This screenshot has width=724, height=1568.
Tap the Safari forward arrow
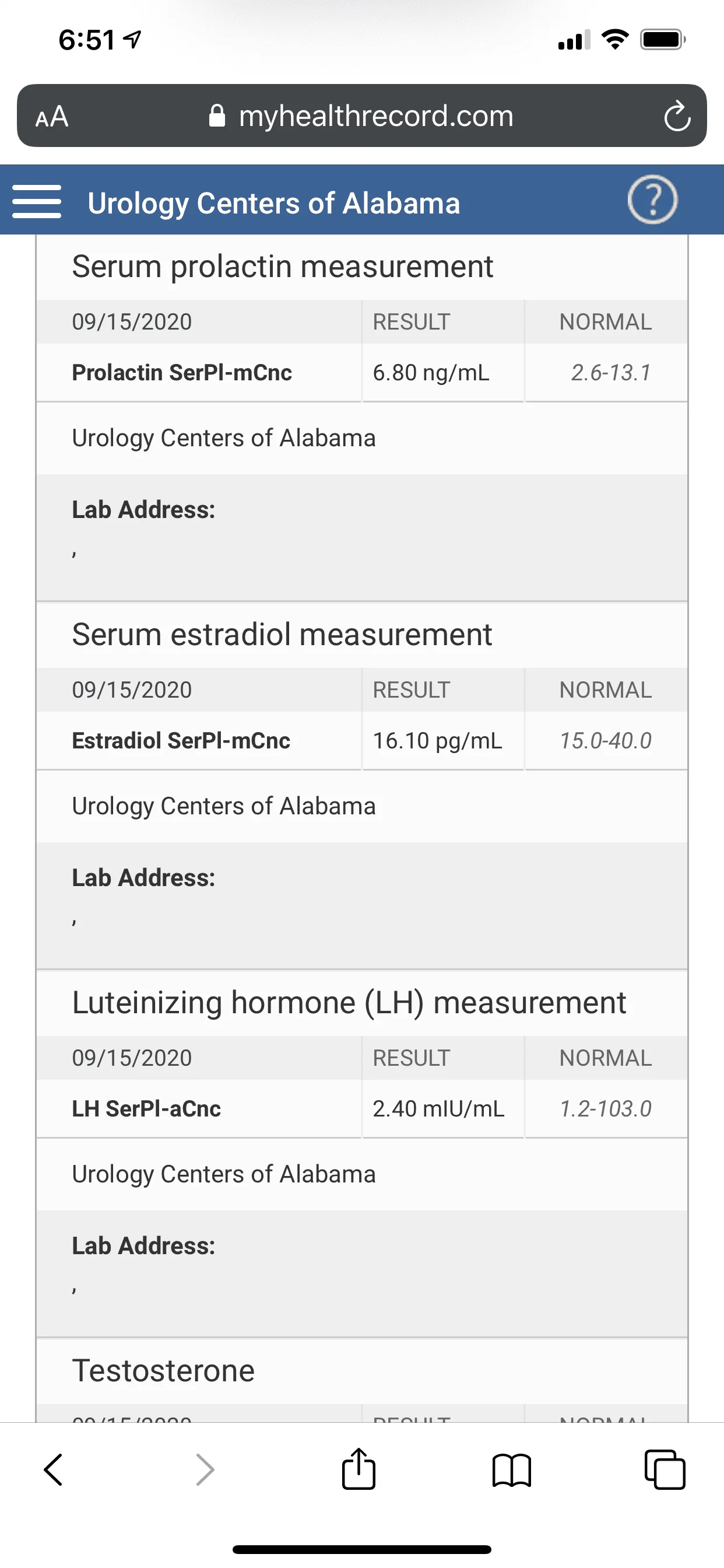[x=205, y=1470]
